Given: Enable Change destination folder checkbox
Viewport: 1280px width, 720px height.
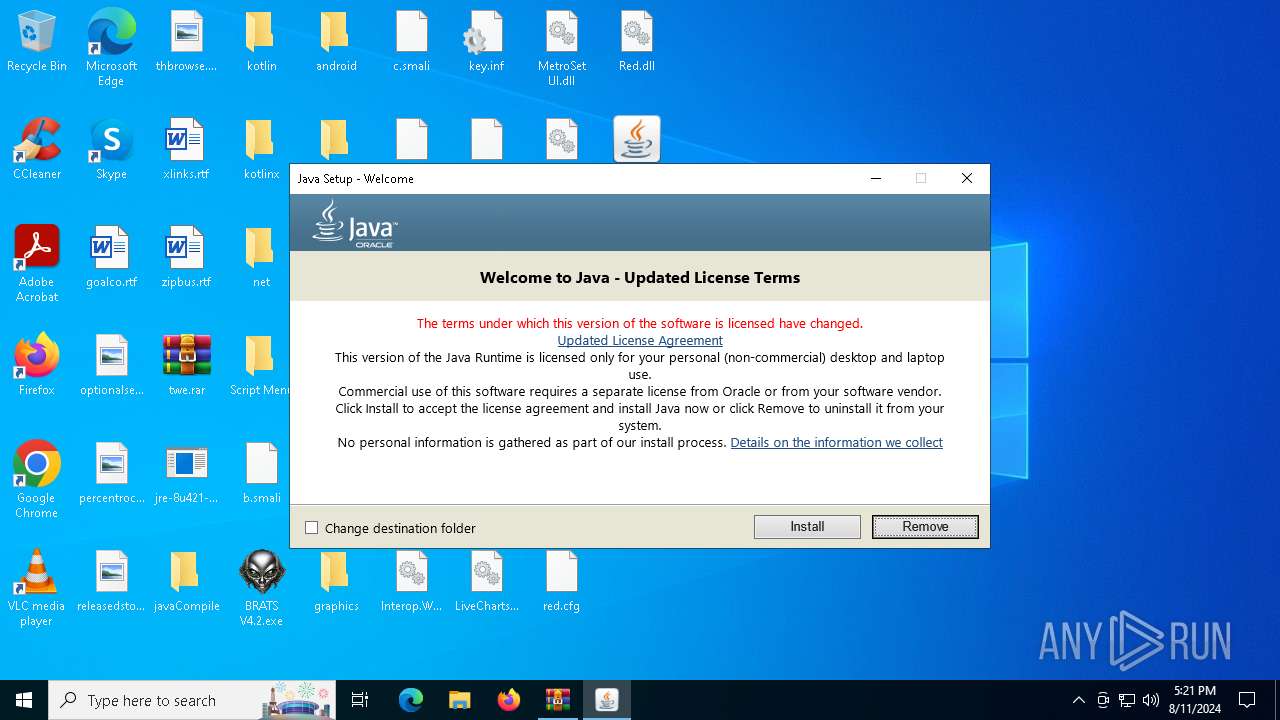Looking at the screenshot, I should 311,528.
